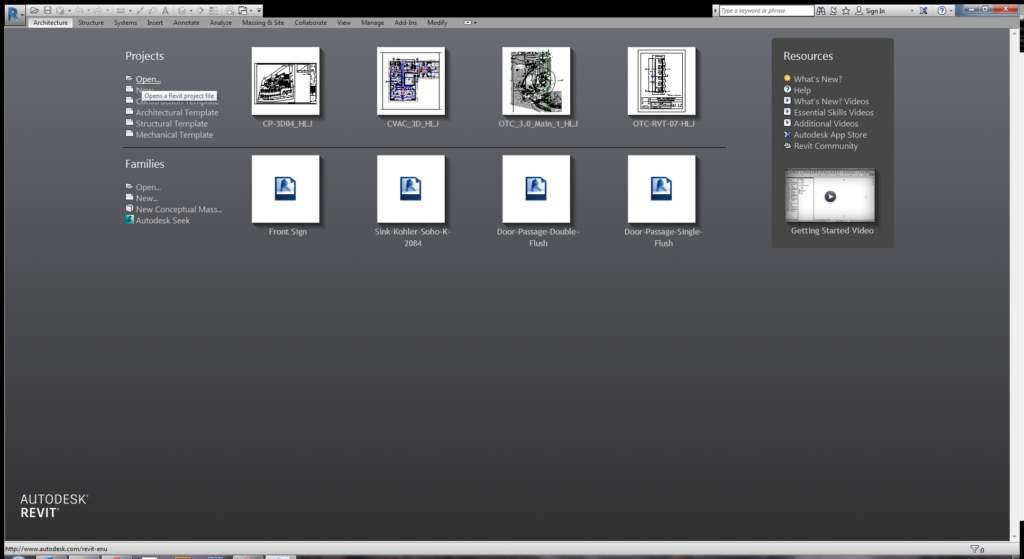The image size is (1024, 559).
Task: Click the Autodesk Seek link
Action: [163, 220]
